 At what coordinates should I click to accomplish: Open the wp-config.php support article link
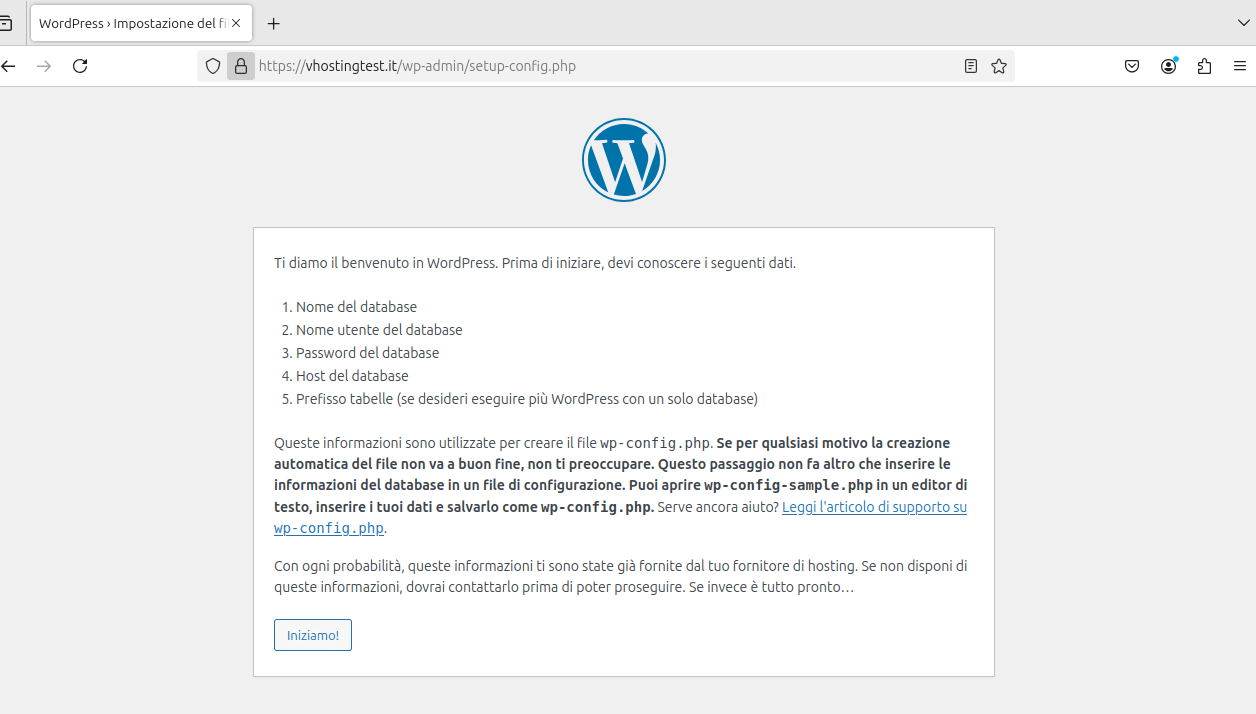[873, 507]
